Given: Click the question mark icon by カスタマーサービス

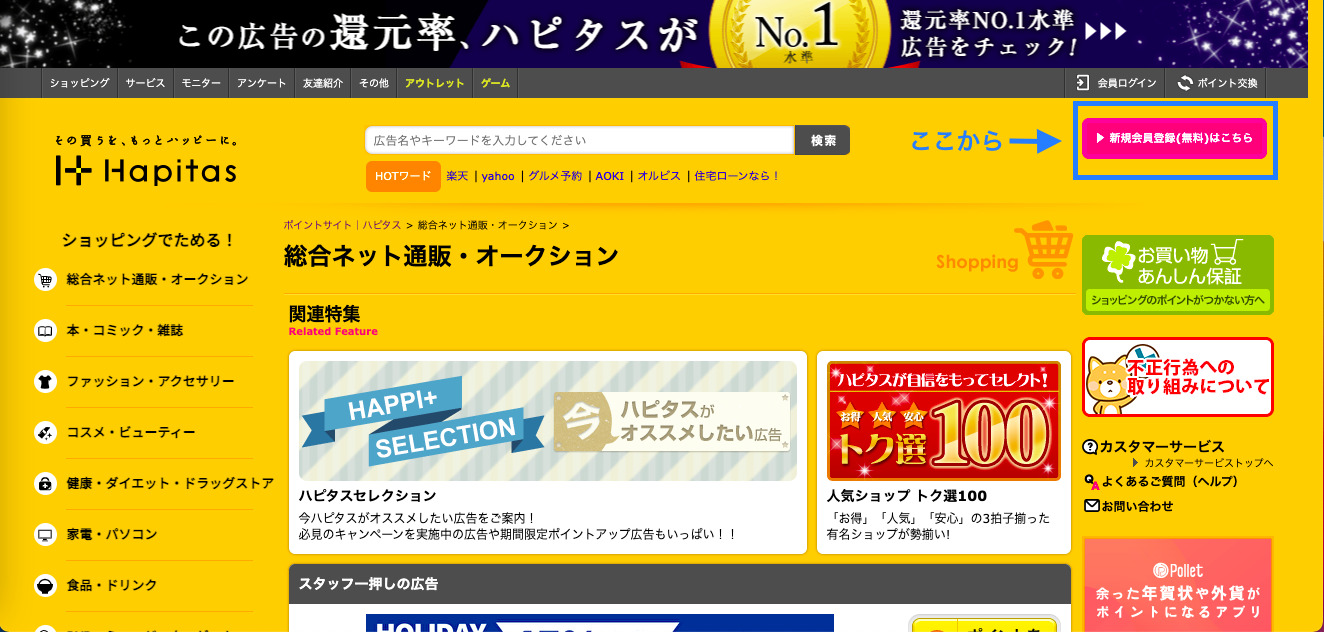Looking at the screenshot, I should 1090,446.
